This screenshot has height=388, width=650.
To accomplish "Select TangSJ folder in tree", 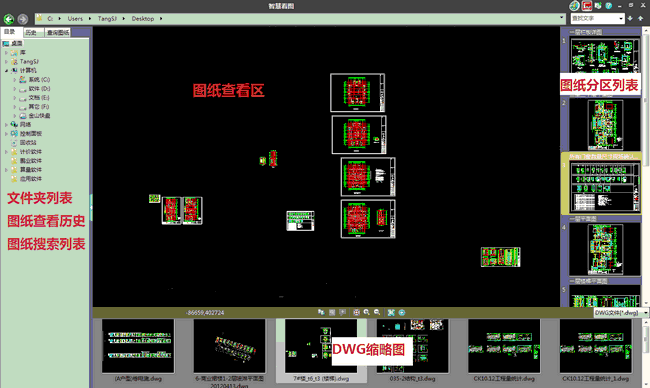I will click(29, 61).
